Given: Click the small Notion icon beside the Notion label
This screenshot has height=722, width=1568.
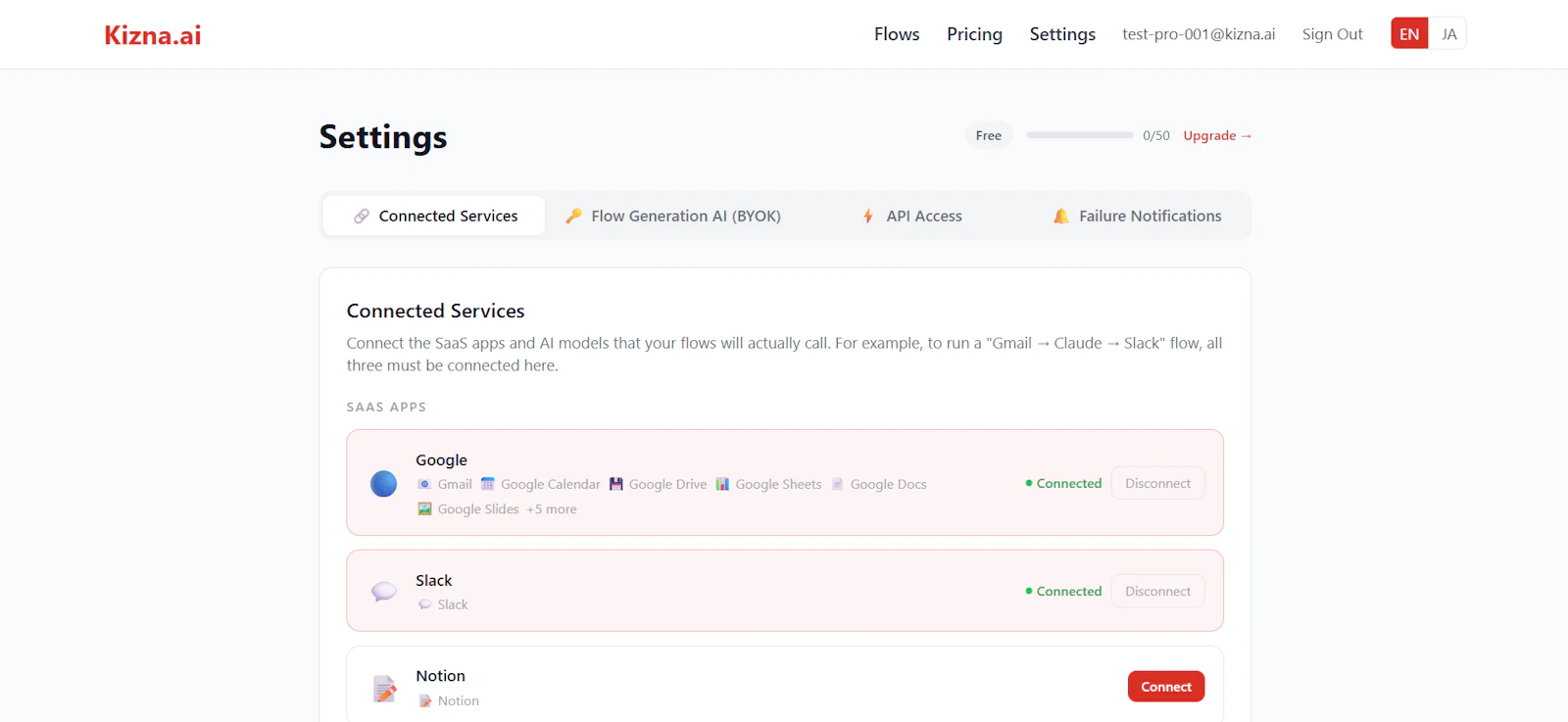Looking at the screenshot, I should tap(425, 700).
